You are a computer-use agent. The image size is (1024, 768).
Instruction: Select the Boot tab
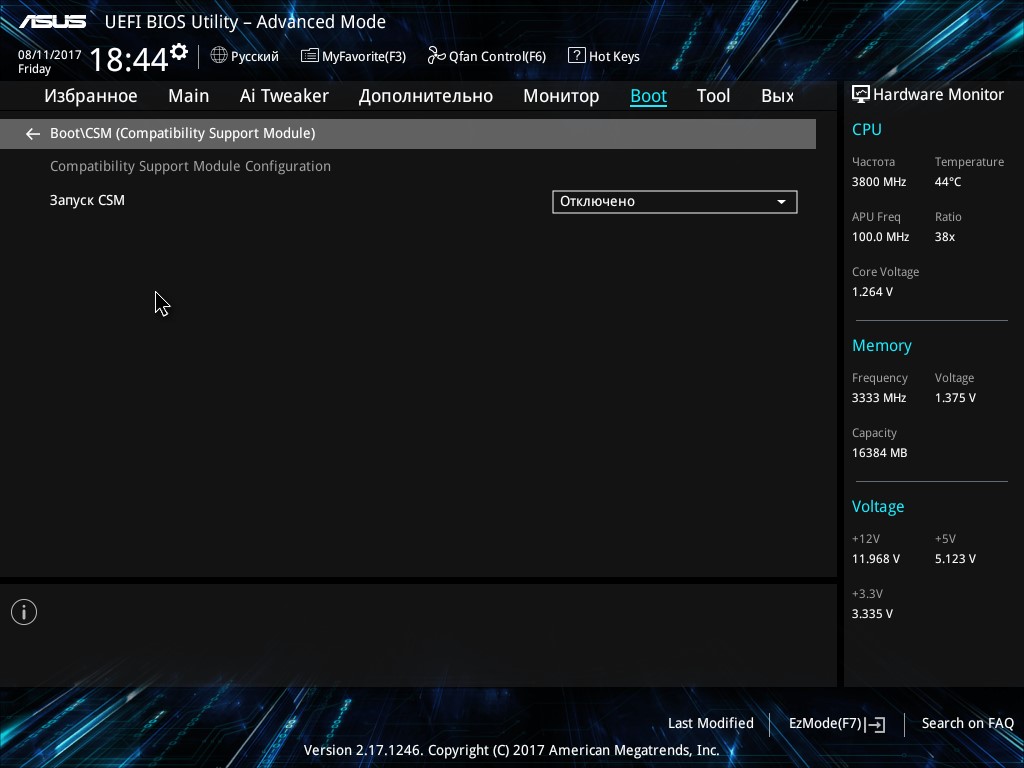(648, 96)
